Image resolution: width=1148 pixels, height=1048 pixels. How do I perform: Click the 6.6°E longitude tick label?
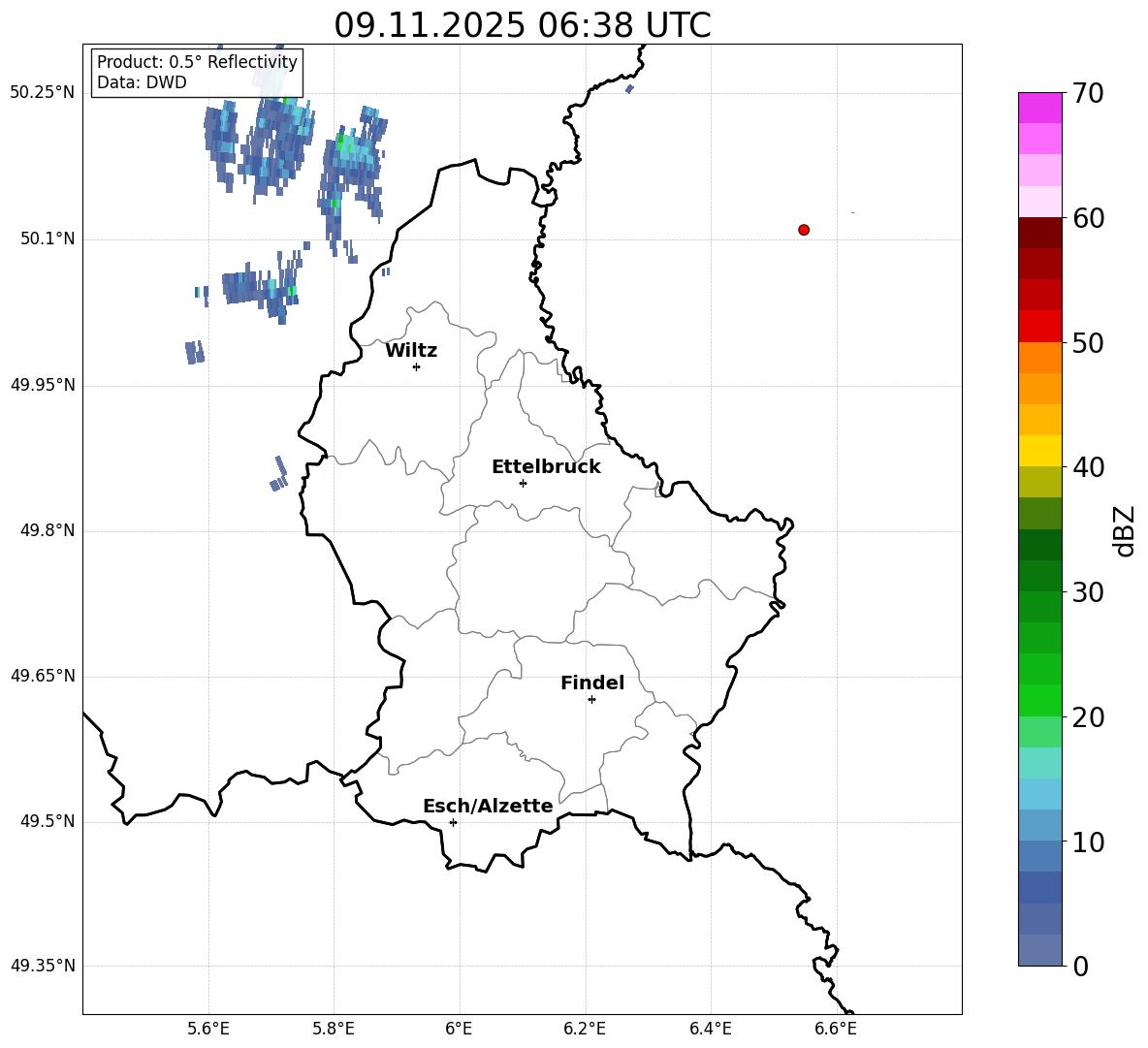836,1029
